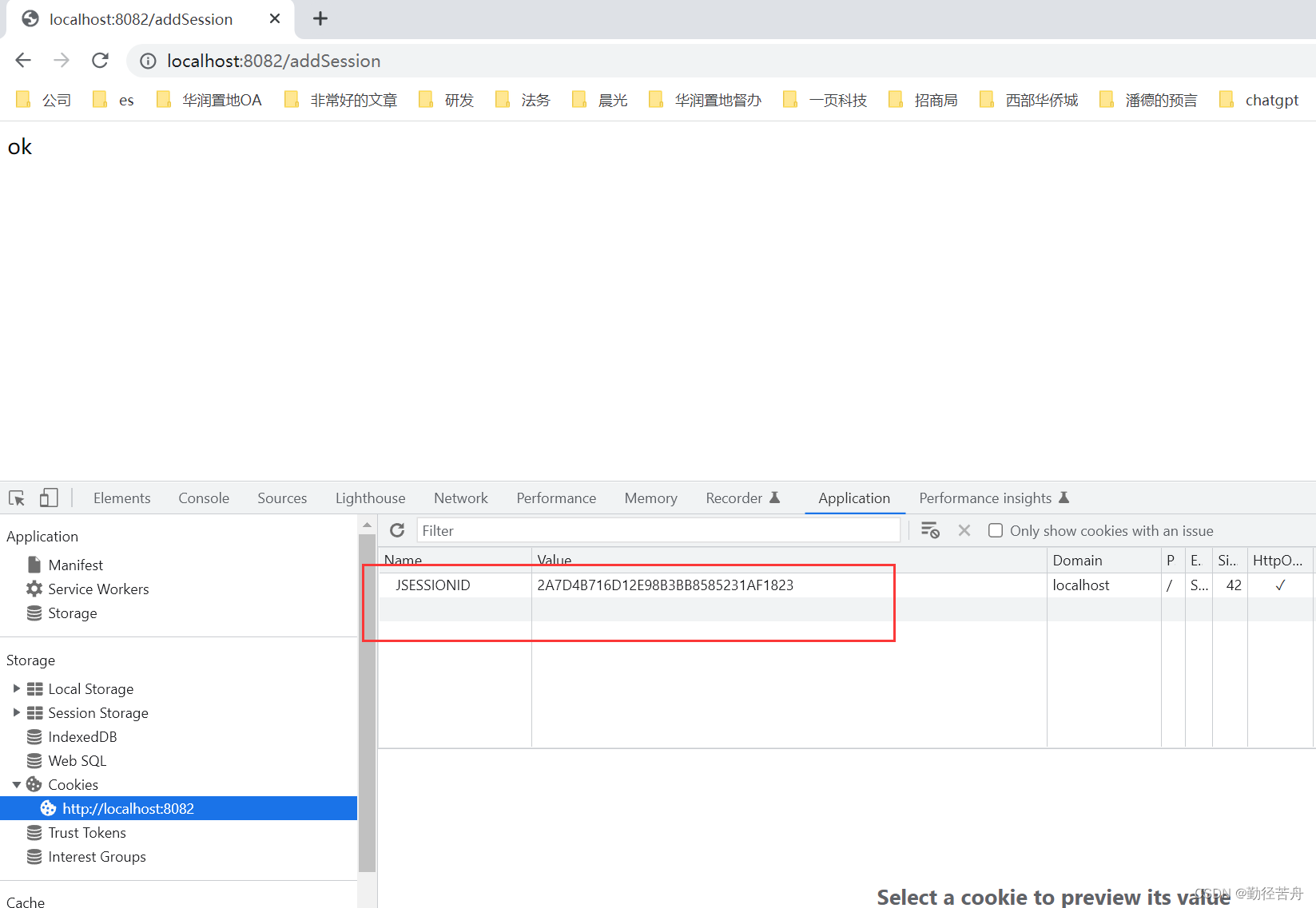
Task: Open a new tab with the plus icon
Action: coord(320,18)
